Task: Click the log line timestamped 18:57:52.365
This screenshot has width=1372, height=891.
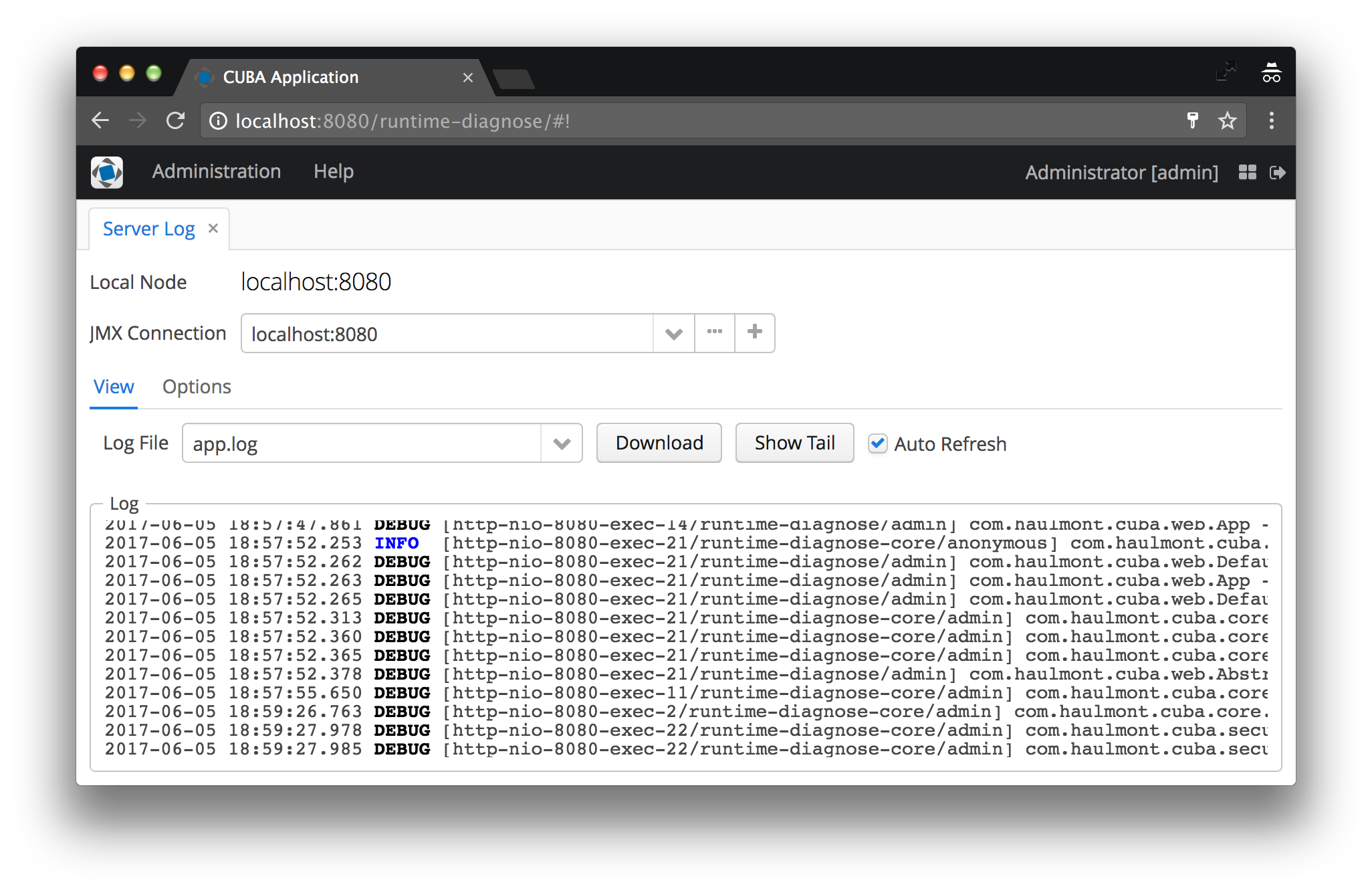Action: click(x=686, y=656)
